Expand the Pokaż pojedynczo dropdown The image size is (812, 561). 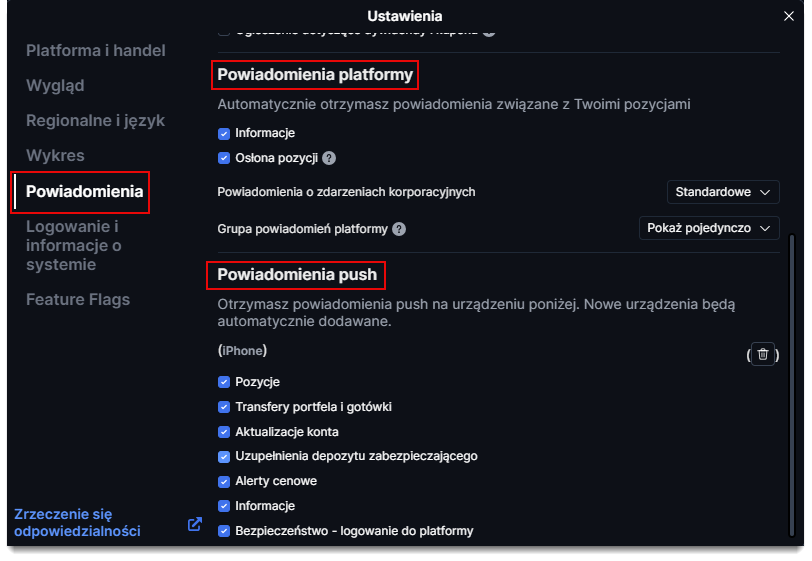click(709, 228)
